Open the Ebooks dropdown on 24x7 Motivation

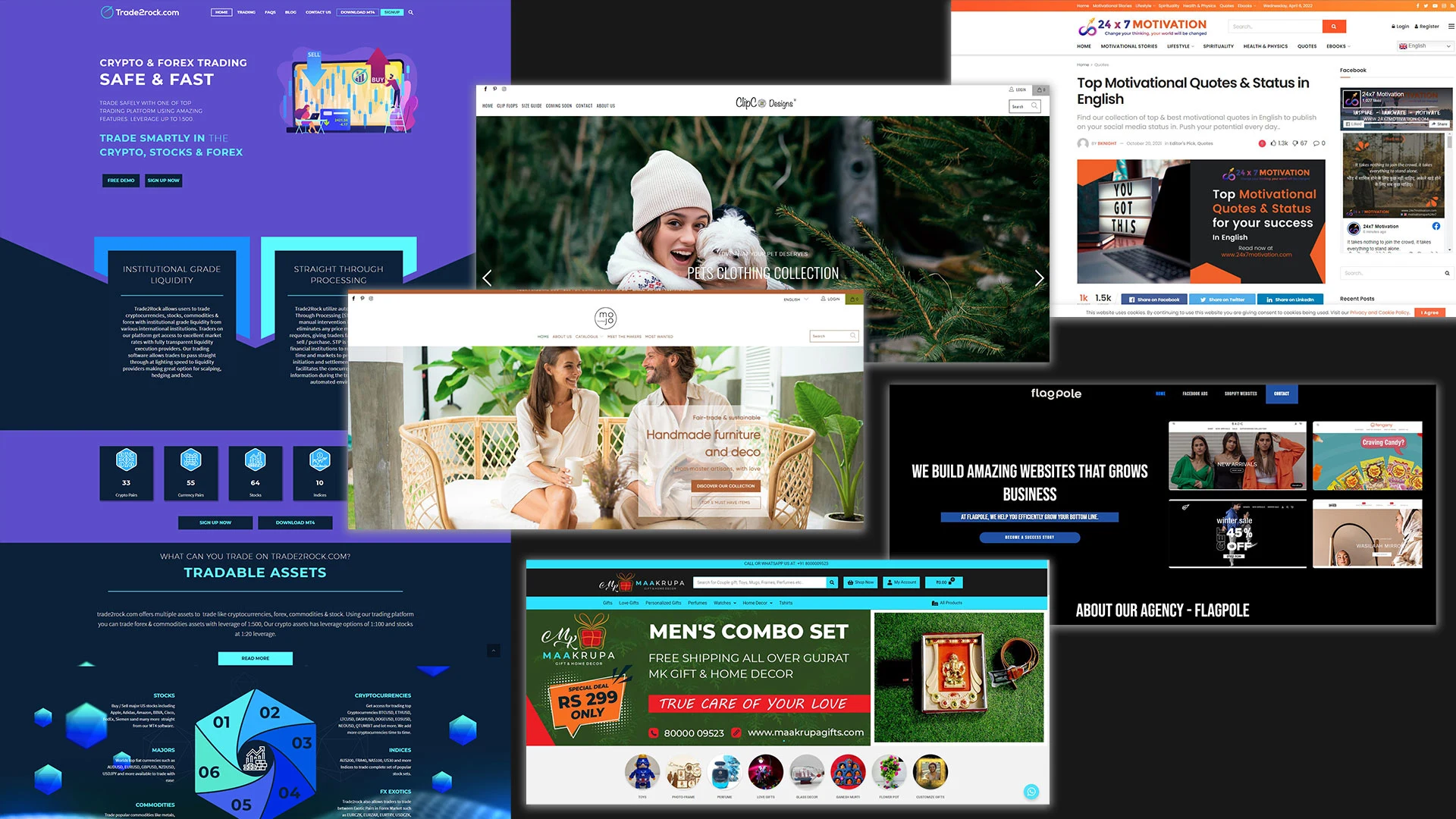(1338, 46)
